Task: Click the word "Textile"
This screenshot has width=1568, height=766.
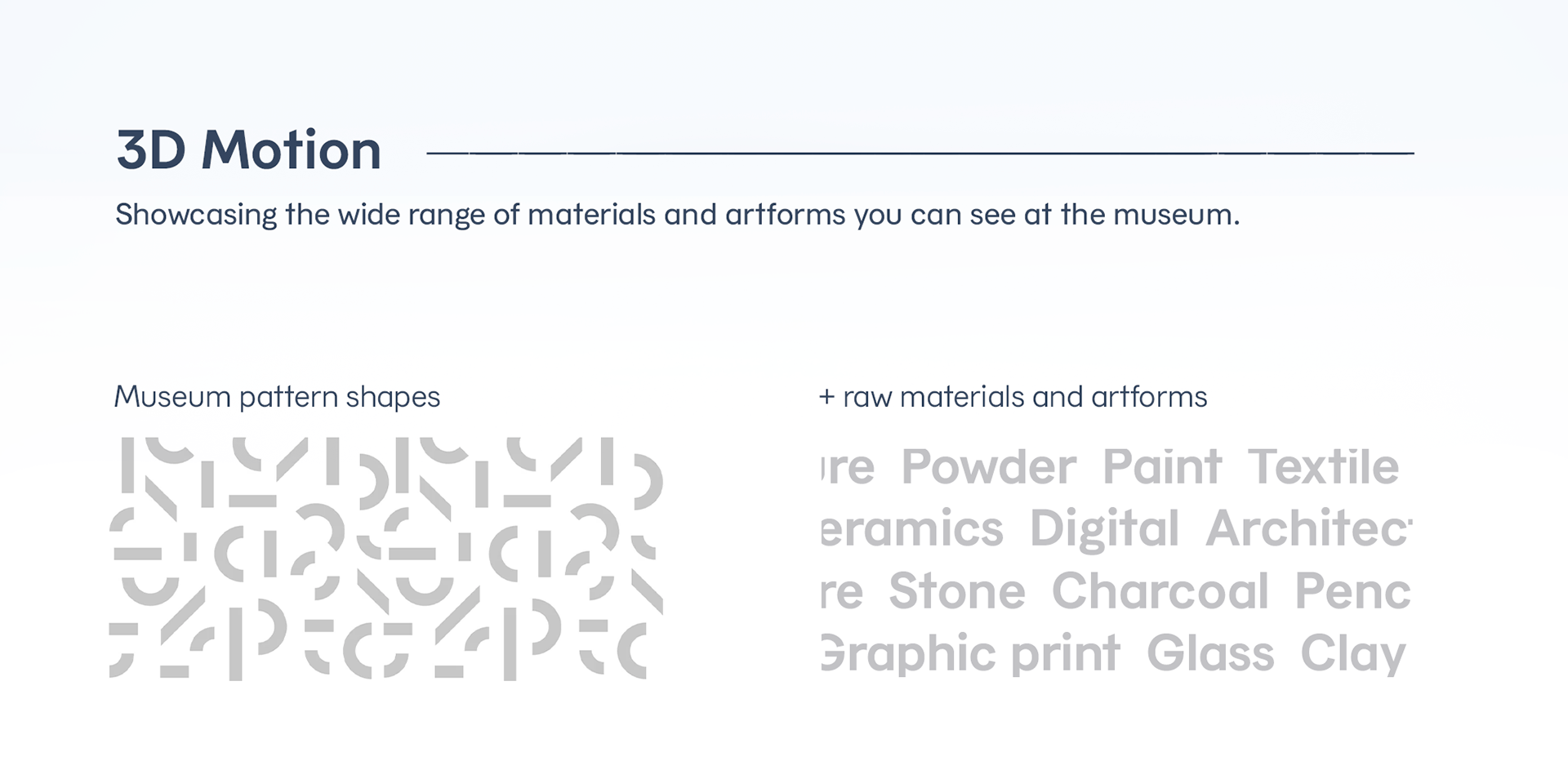Action: click(1323, 467)
